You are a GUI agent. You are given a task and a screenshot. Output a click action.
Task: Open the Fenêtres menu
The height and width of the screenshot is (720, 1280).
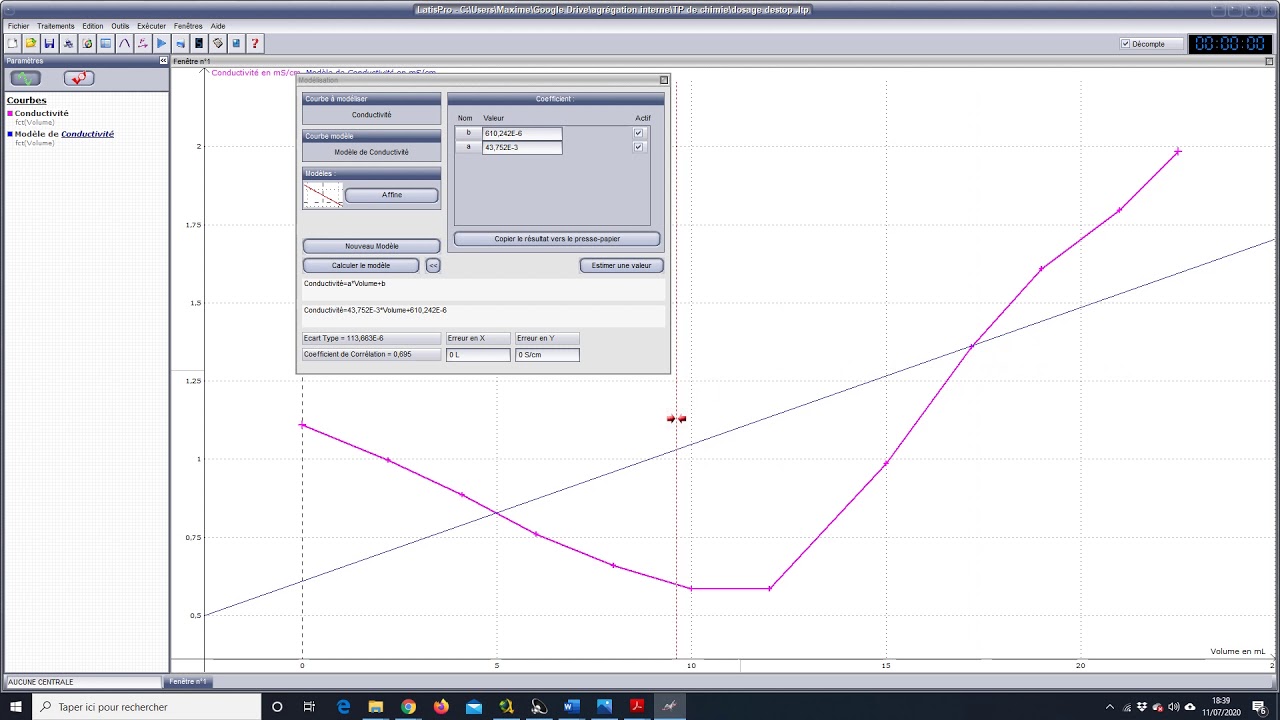pyautogui.click(x=188, y=26)
